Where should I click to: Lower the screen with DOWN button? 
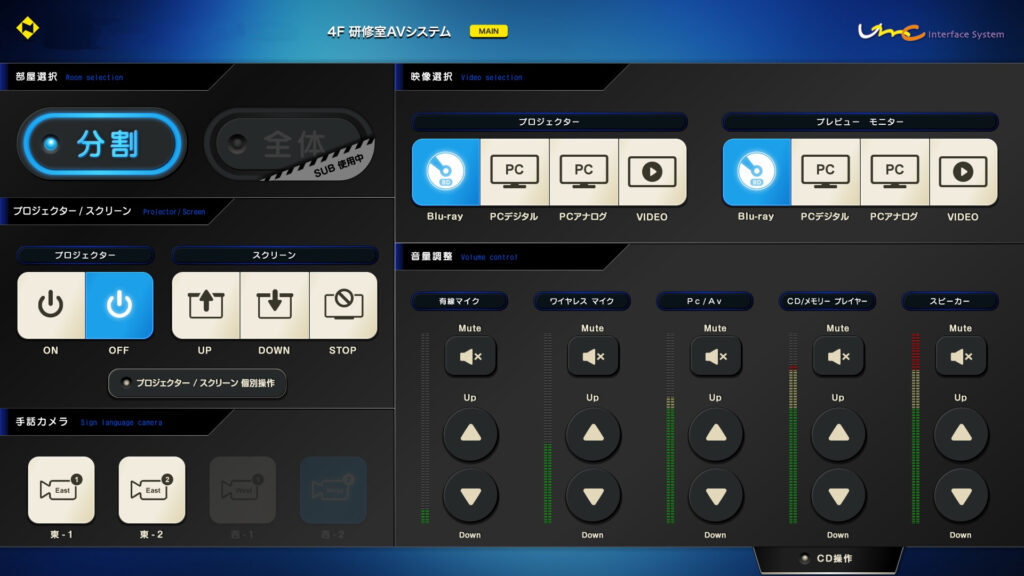click(274, 305)
